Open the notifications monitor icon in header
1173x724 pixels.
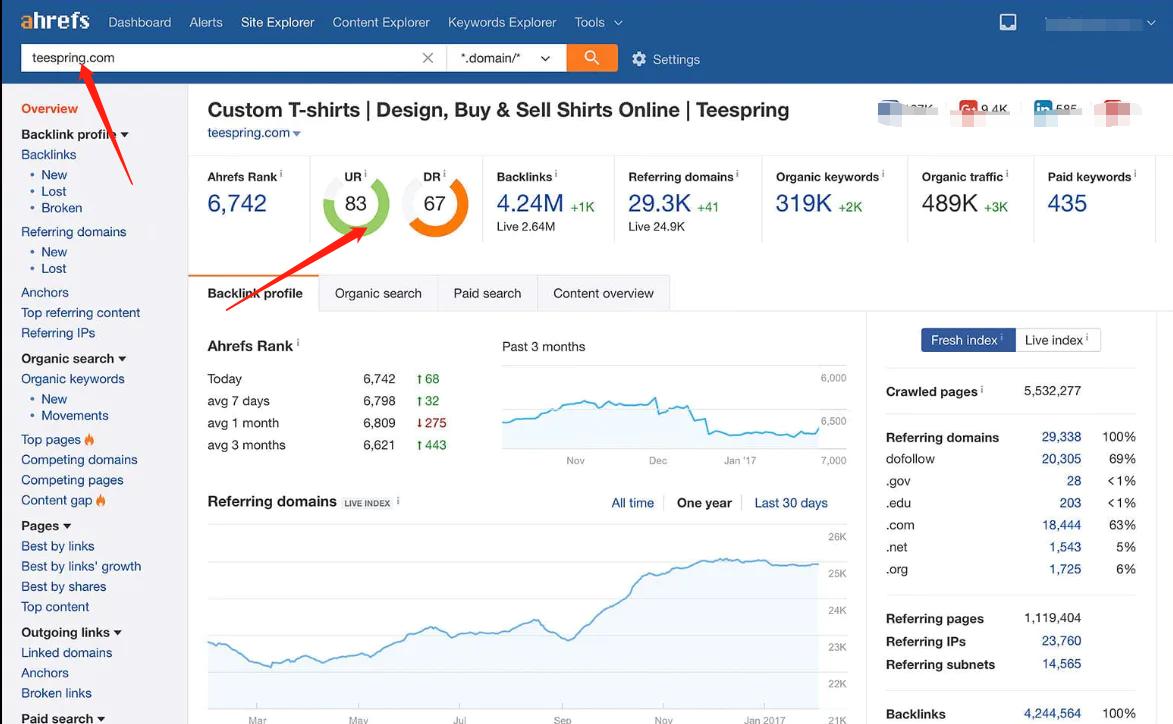[1008, 22]
